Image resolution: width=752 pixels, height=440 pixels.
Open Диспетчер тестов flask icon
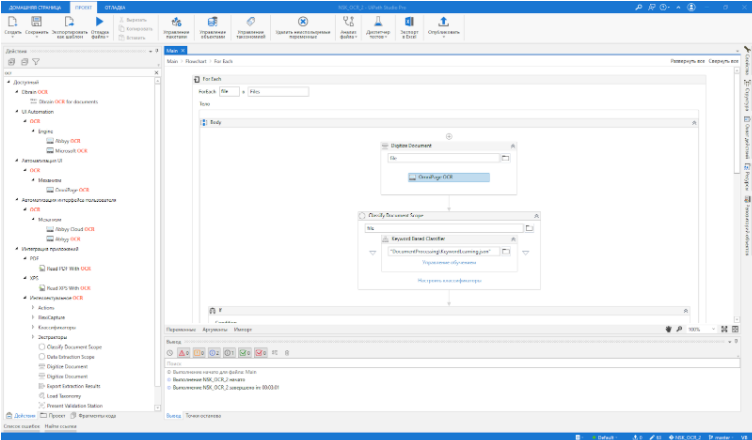[x=378, y=22]
